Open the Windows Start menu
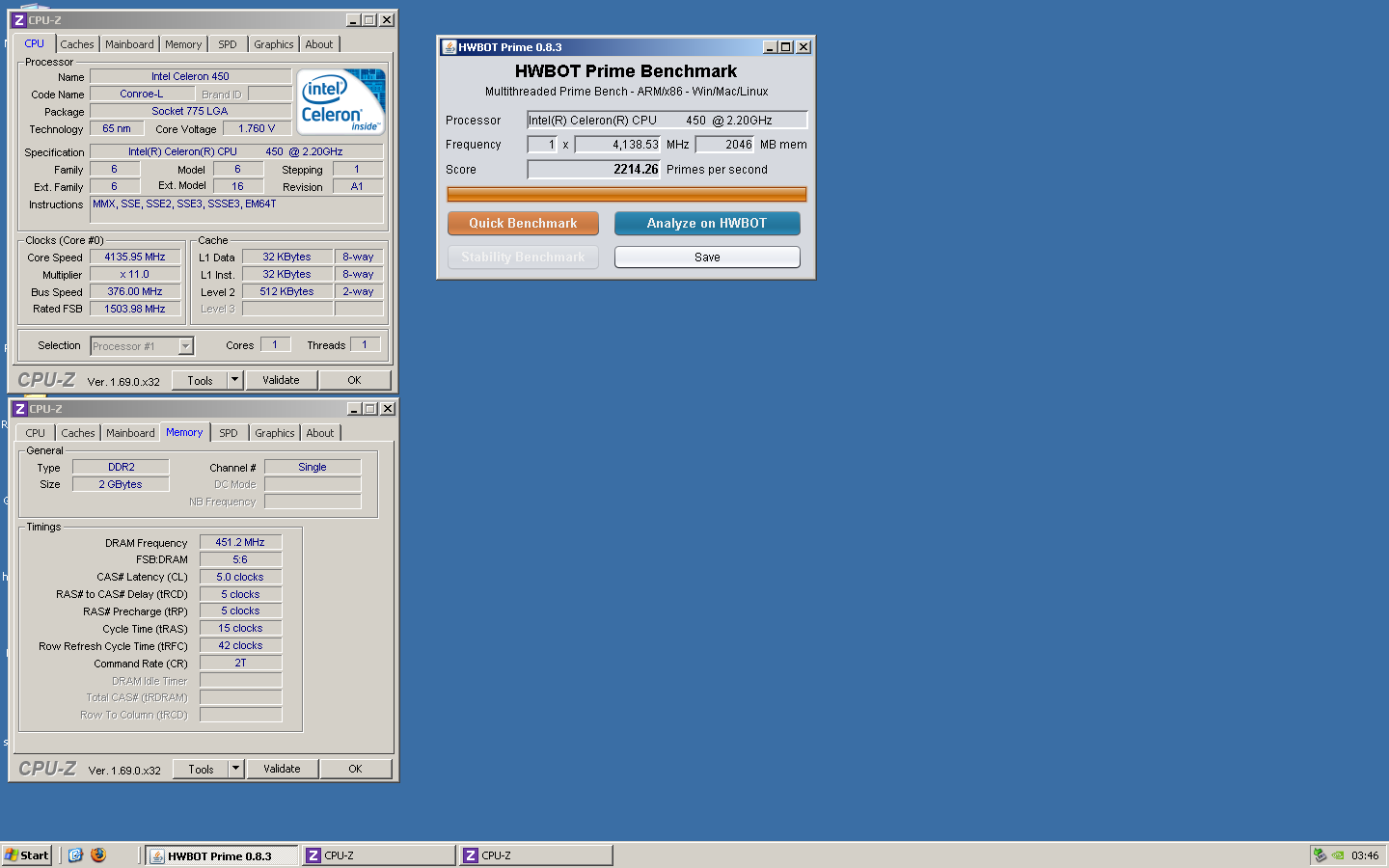The width and height of the screenshot is (1389, 868). tap(27, 855)
